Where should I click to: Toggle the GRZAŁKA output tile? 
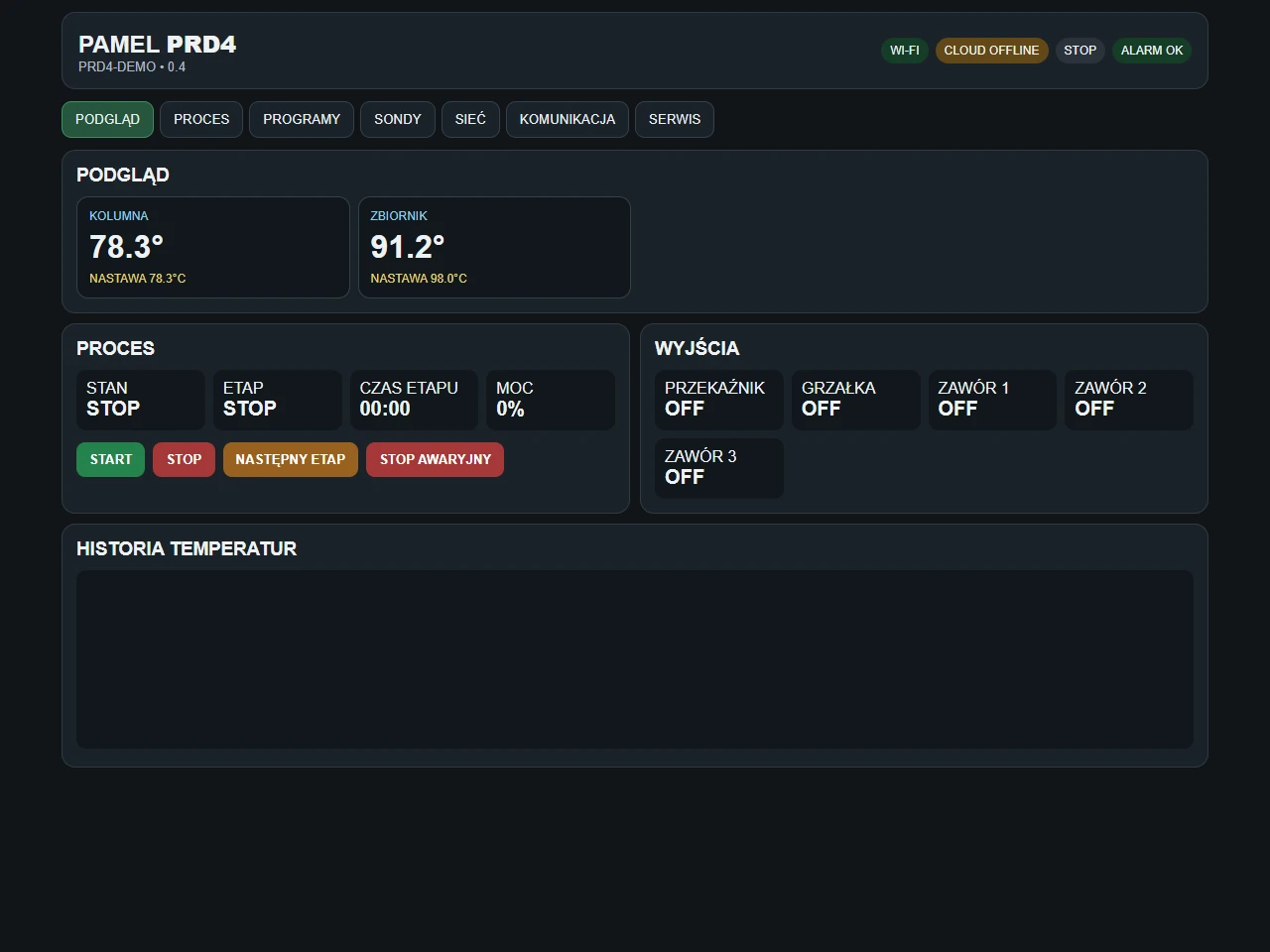[x=856, y=400]
